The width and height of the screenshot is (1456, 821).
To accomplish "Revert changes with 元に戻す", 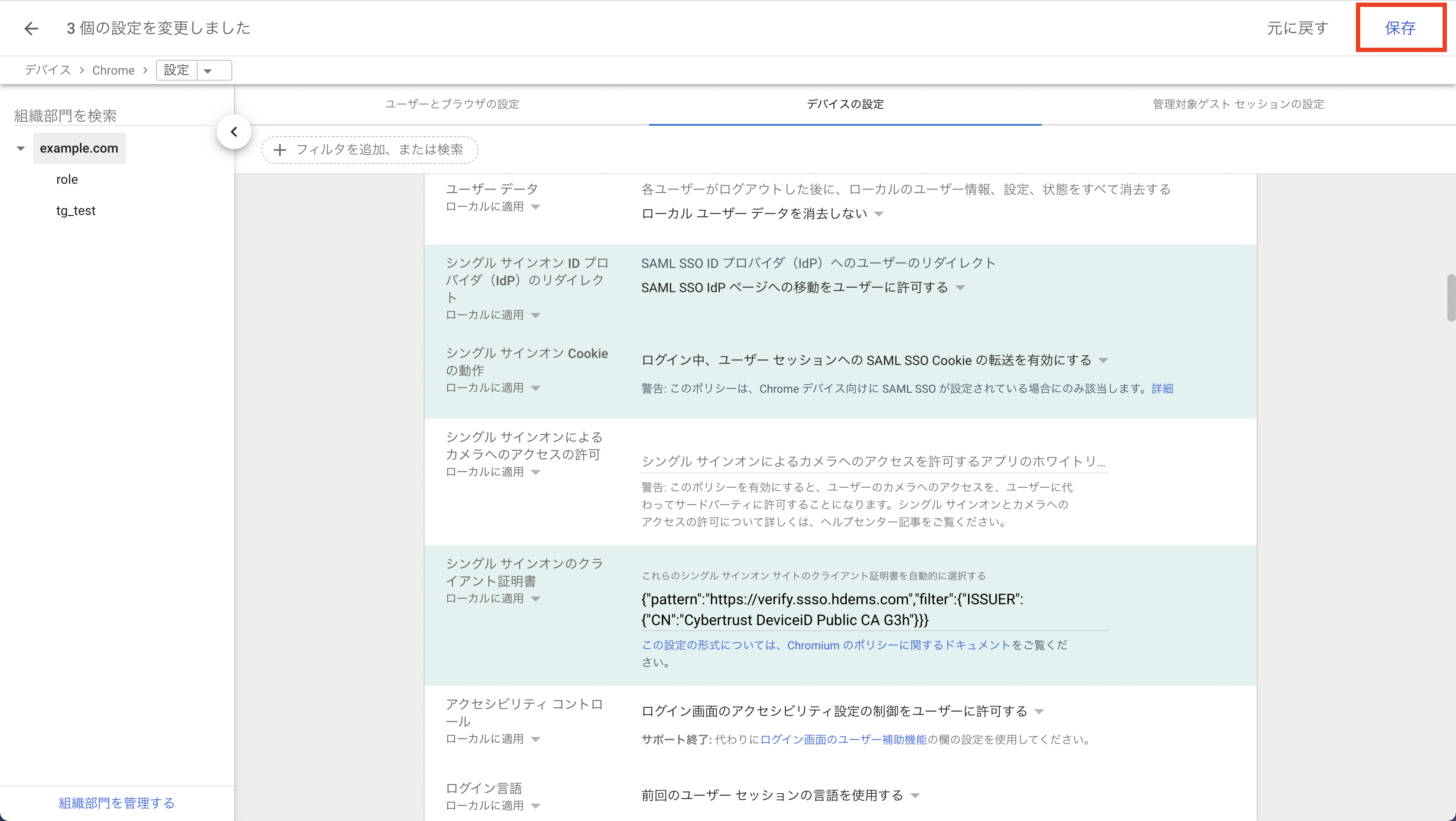I will pos(1297,28).
